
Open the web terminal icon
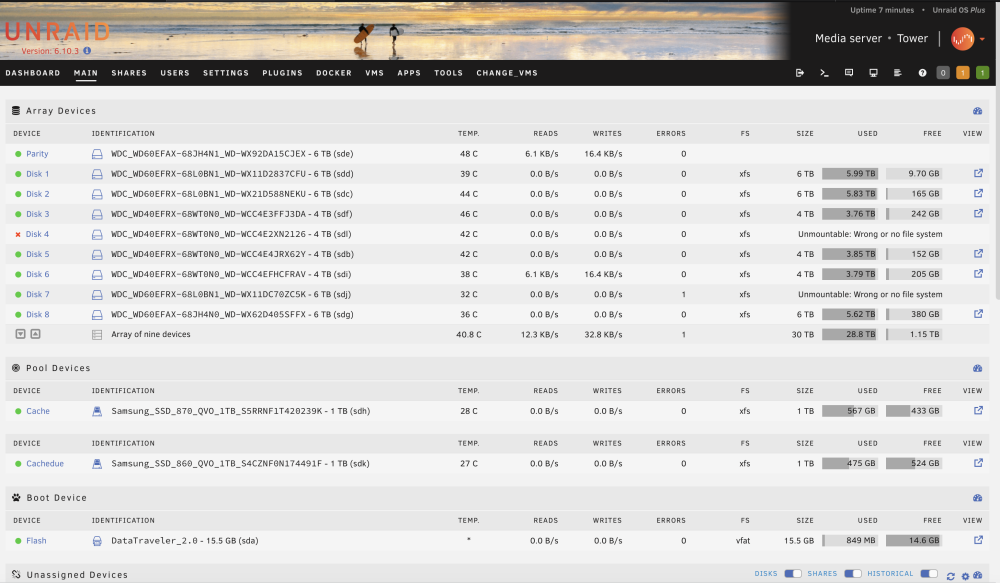(x=824, y=73)
